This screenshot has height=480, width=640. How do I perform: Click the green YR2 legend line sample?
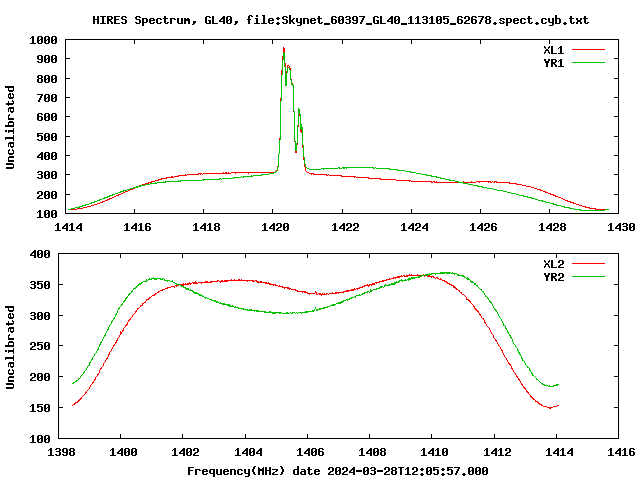[x=588, y=277]
